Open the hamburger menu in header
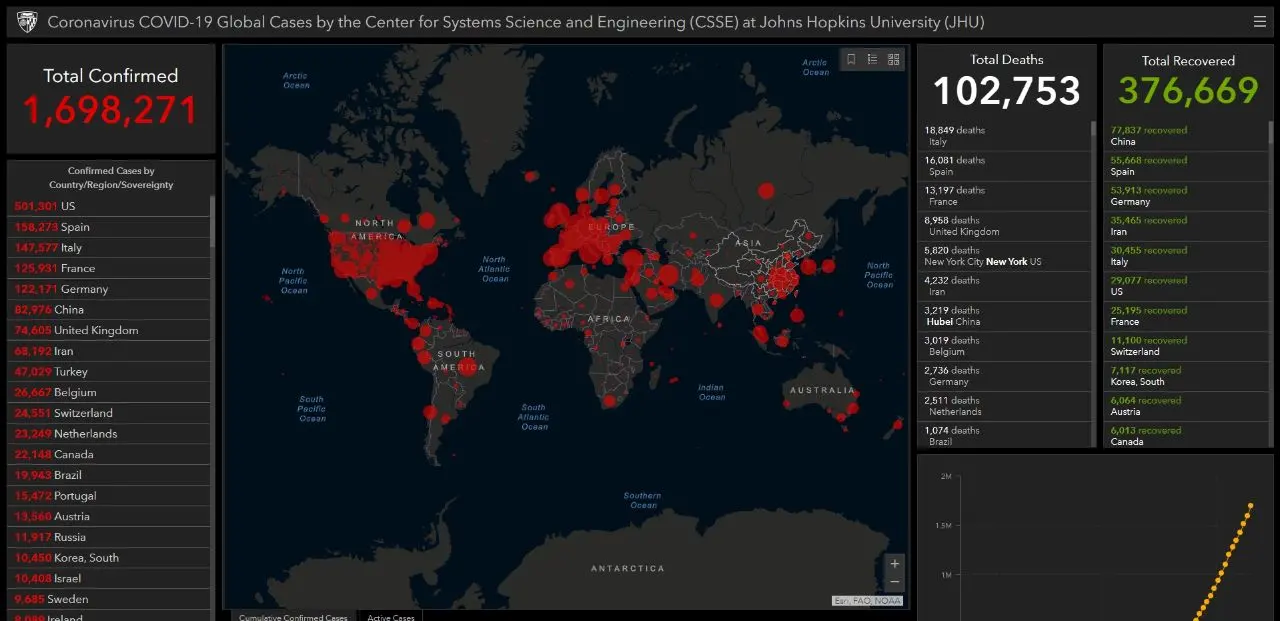The height and width of the screenshot is (621, 1280). tap(1259, 21)
